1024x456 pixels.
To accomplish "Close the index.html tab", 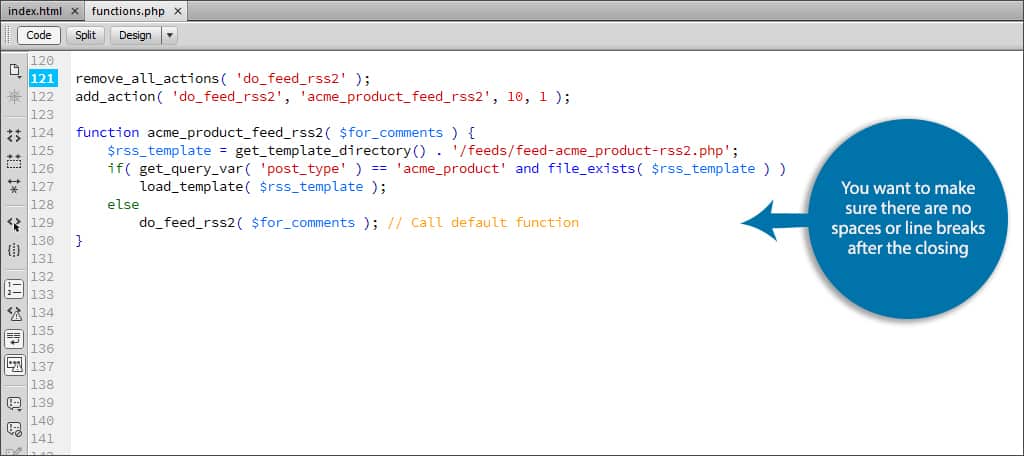I will tap(74, 11).
